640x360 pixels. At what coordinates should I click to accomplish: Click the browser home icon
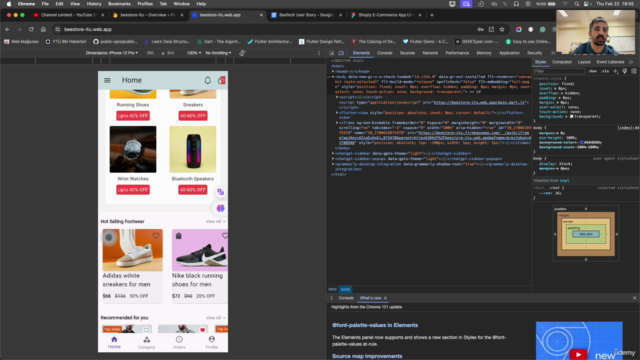click(43, 29)
